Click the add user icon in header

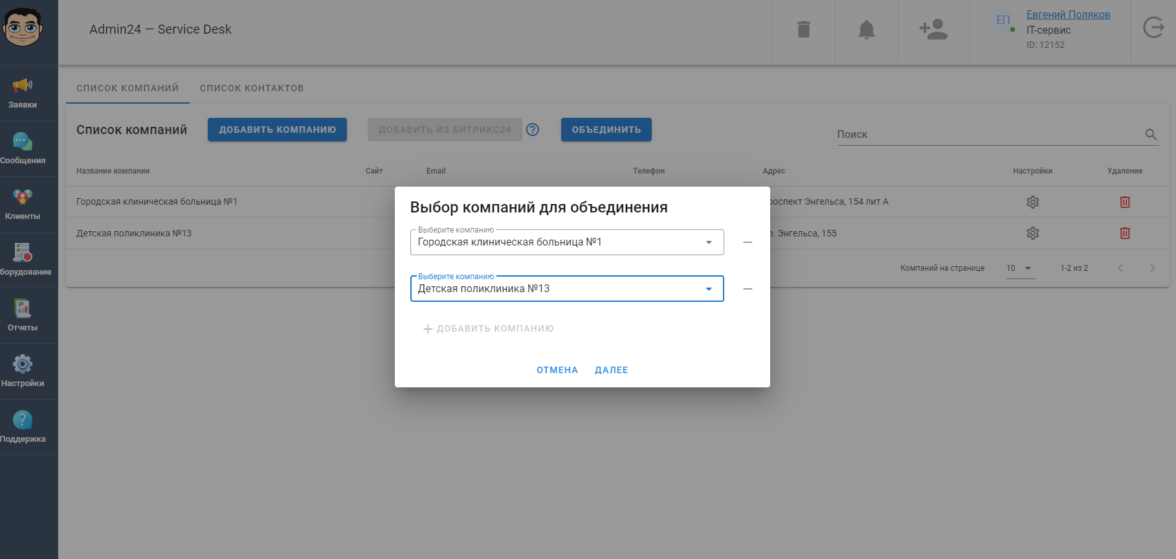point(933,30)
